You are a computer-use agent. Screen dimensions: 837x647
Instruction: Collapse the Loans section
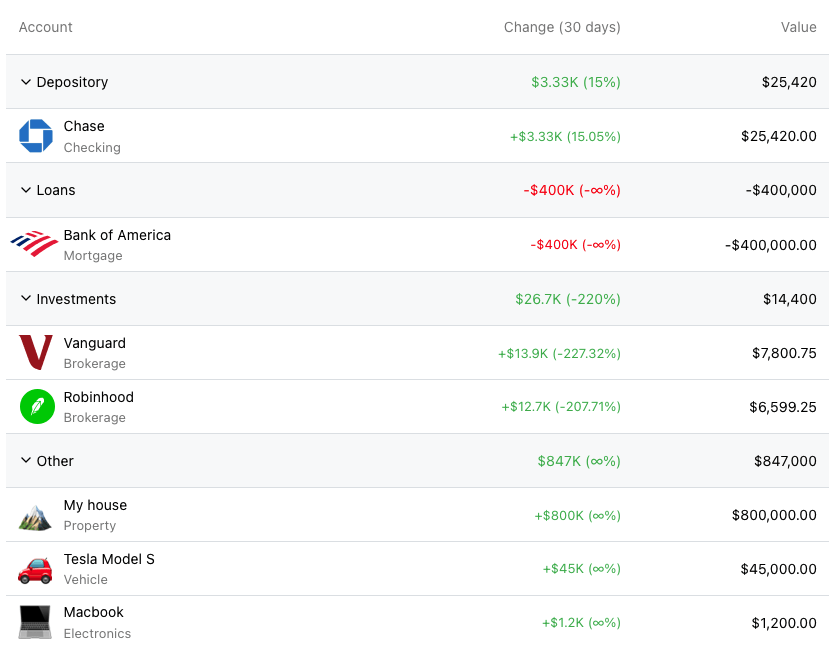pos(25,190)
